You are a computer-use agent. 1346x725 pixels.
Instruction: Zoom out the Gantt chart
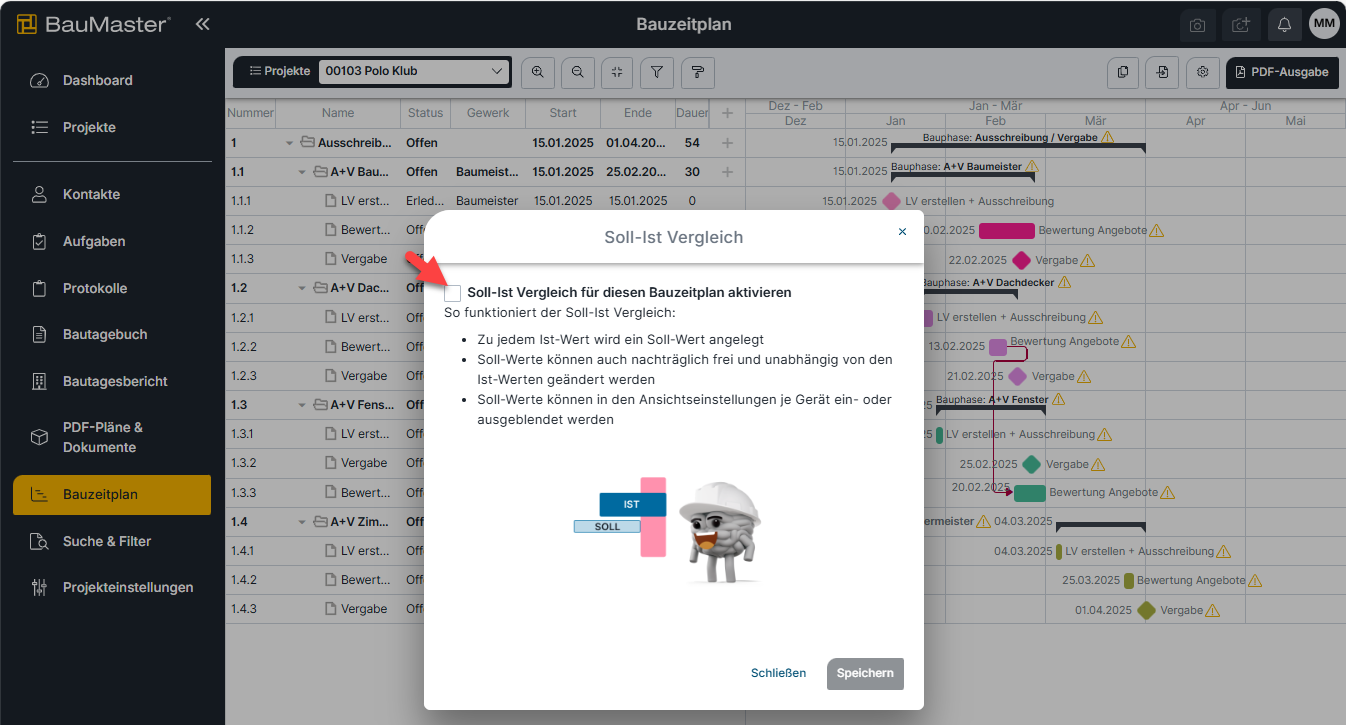(x=578, y=71)
